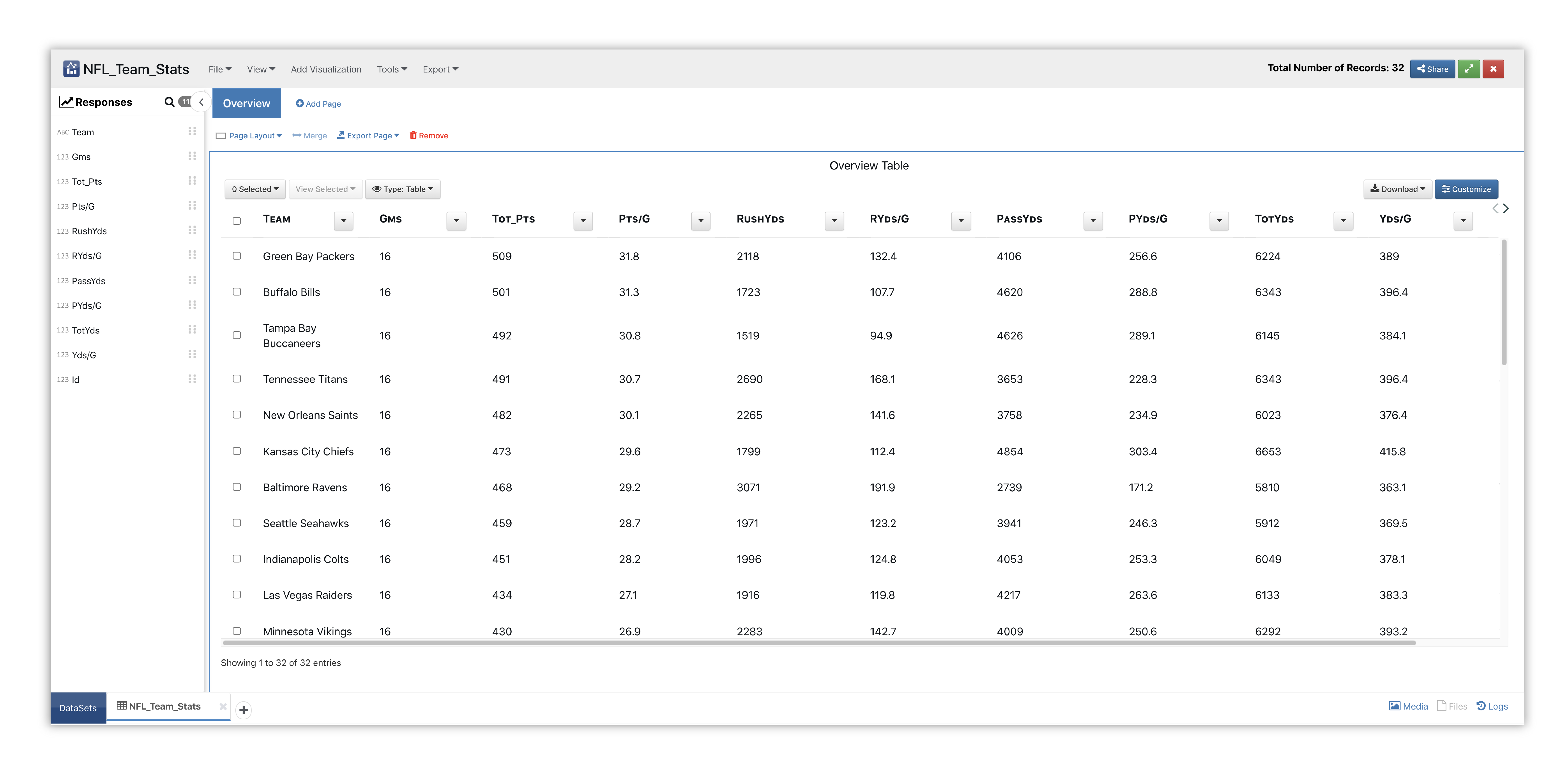Collapse the Responses sidebar with the chevron
The width and height of the screenshot is (1568, 777).
coord(201,102)
